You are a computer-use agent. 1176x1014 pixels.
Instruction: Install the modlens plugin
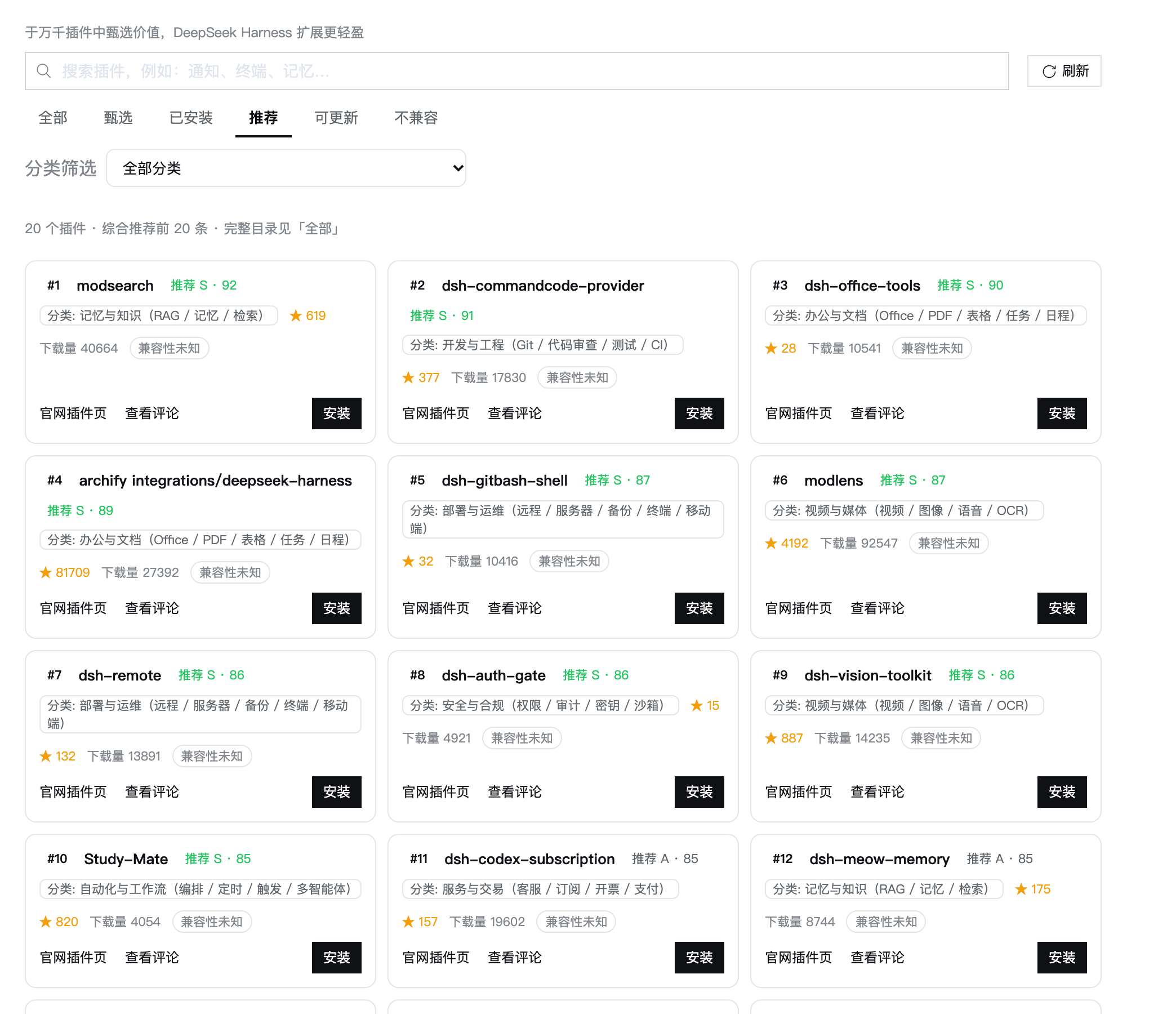[1062, 608]
